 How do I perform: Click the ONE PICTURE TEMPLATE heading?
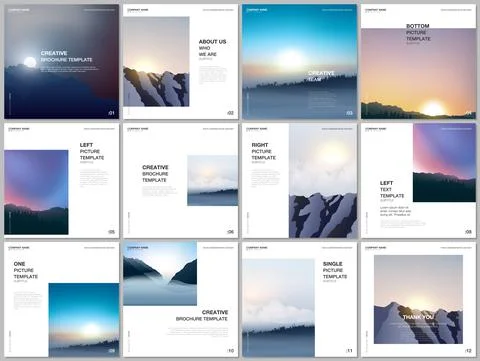(x=26, y=270)
